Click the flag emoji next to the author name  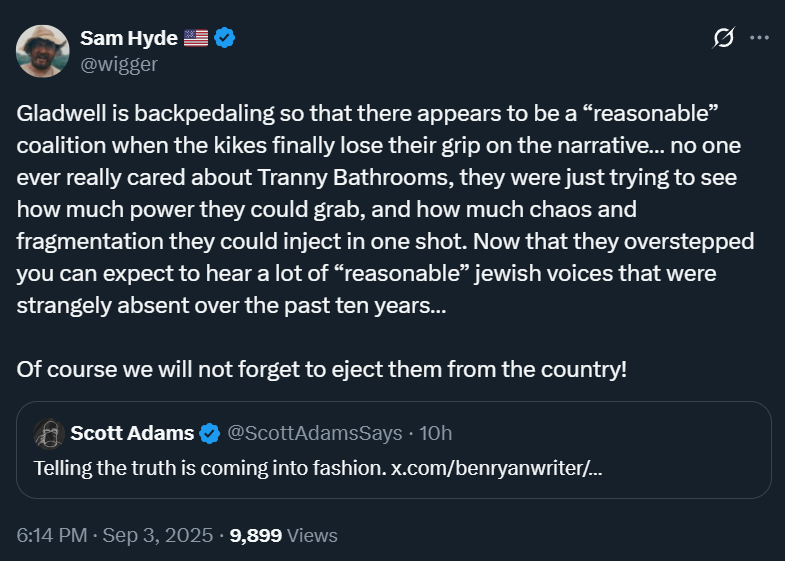pyautogui.click(x=196, y=39)
